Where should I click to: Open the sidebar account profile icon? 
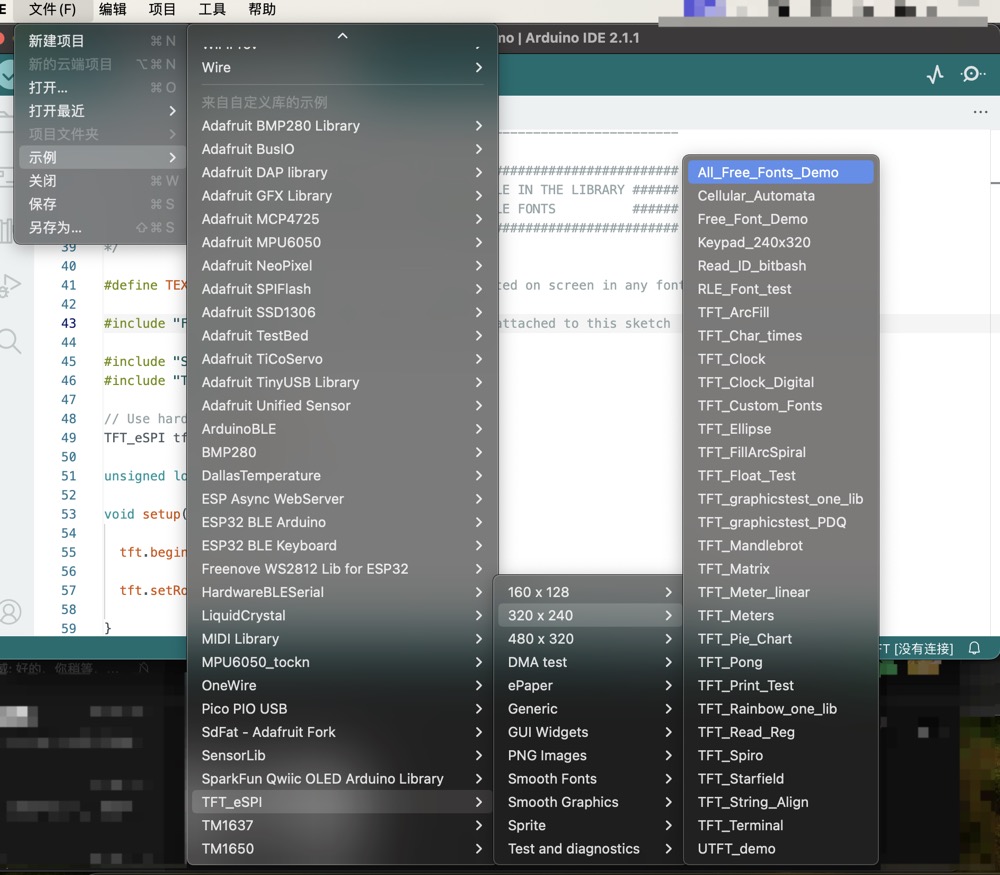click(10, 612)
